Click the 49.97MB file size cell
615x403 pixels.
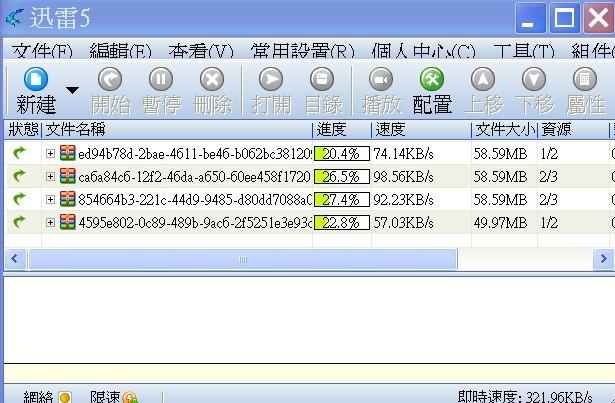click(x=500, y=223)
